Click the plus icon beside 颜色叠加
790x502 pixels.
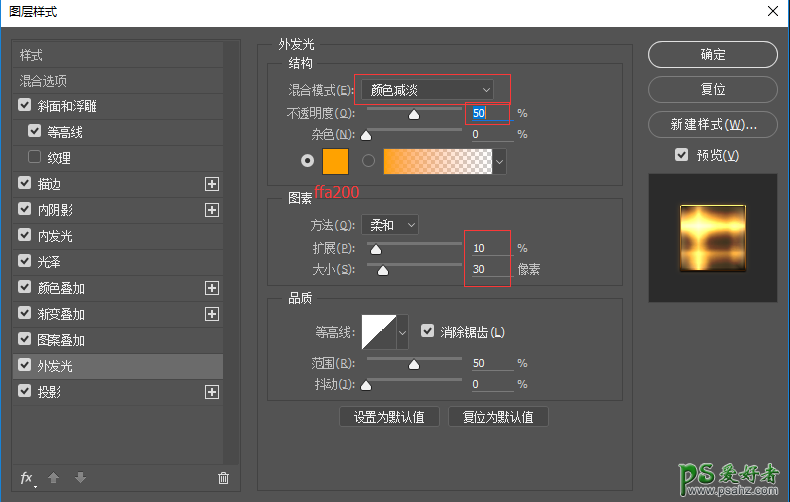(211, 288)
